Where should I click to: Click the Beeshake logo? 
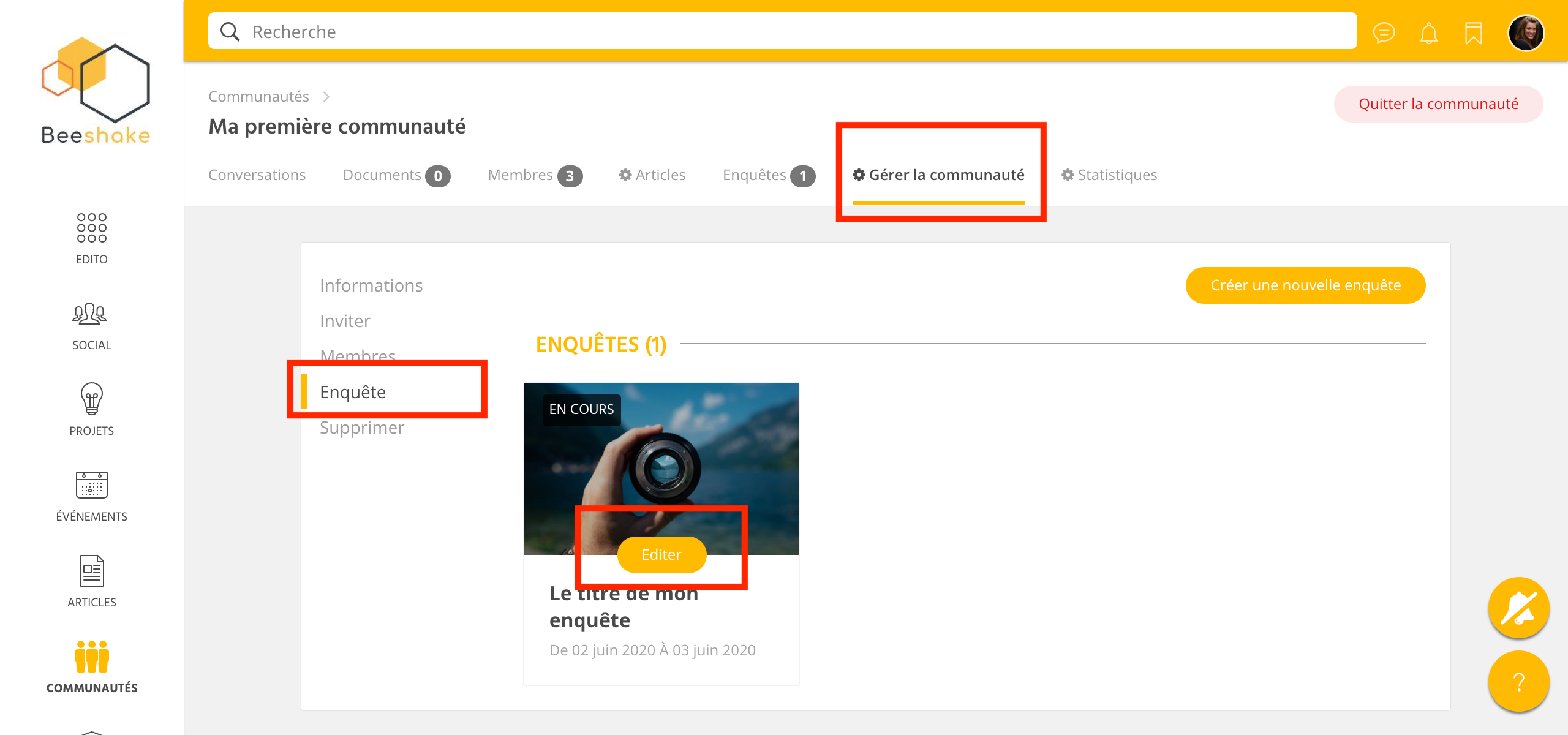[x=96, y=92]
